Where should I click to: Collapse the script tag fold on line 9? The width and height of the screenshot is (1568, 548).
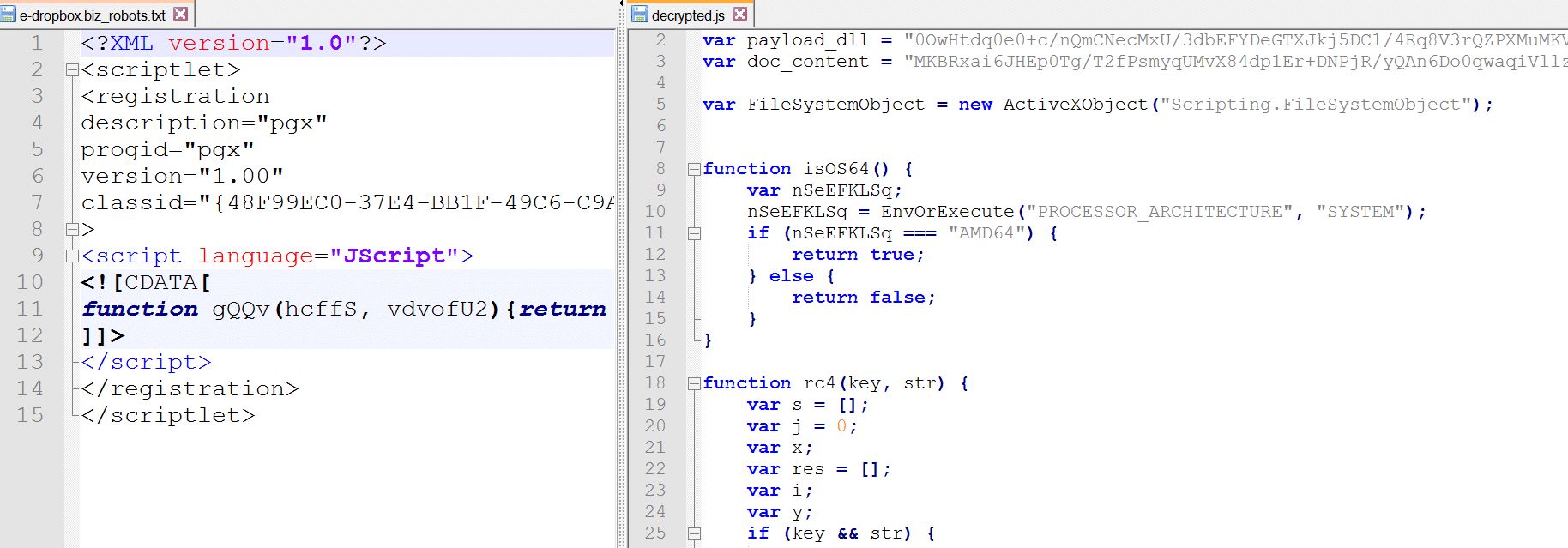(72, 256)
